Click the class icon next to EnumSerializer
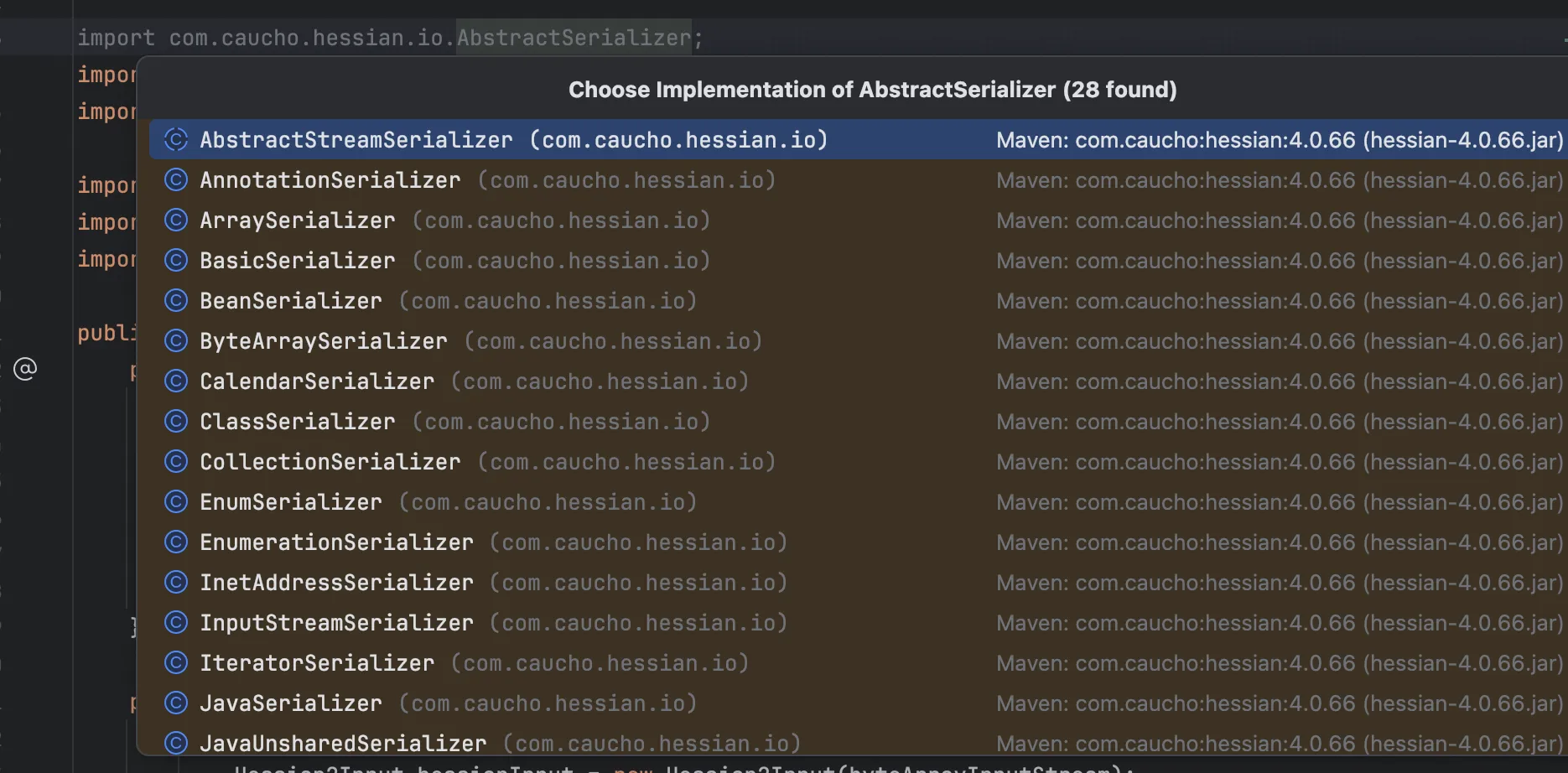 pyautogui.click(x=175, y=502)
